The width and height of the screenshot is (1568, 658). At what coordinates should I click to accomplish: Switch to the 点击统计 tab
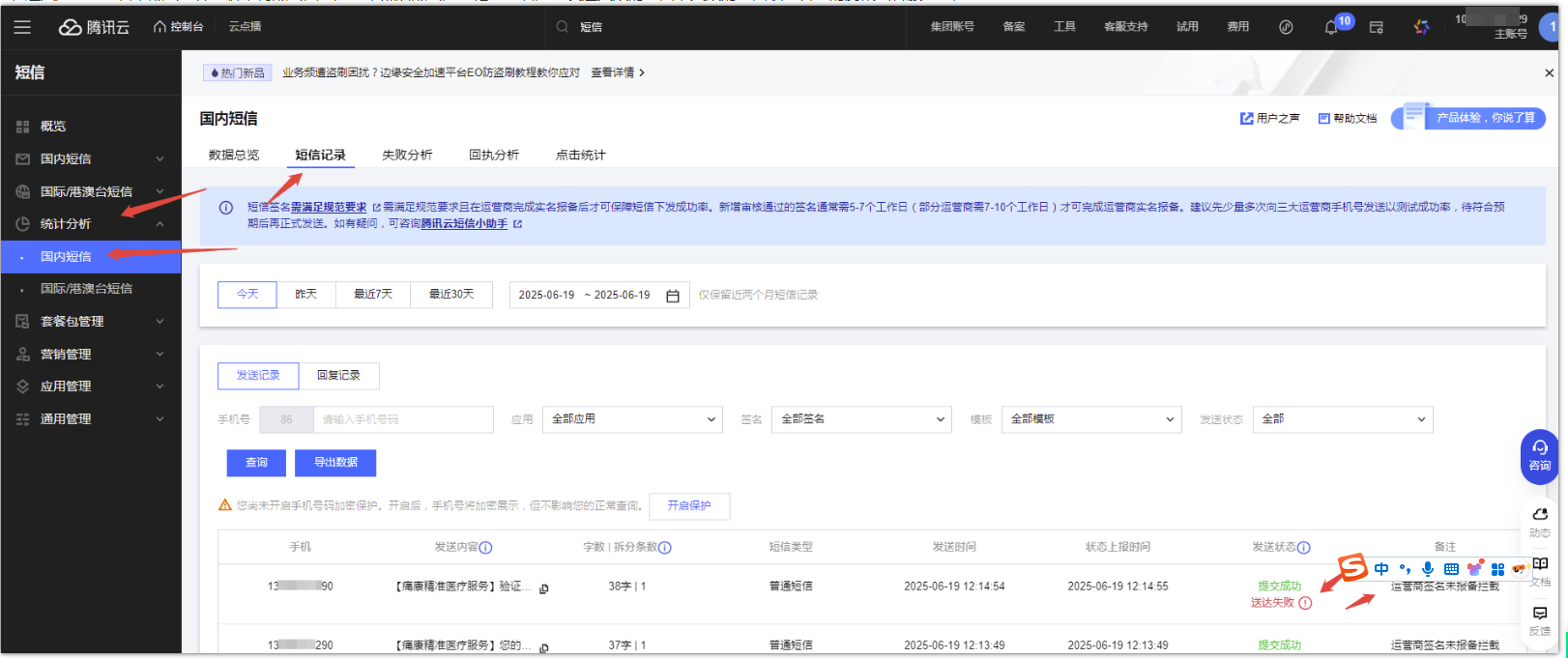[580, 155]
